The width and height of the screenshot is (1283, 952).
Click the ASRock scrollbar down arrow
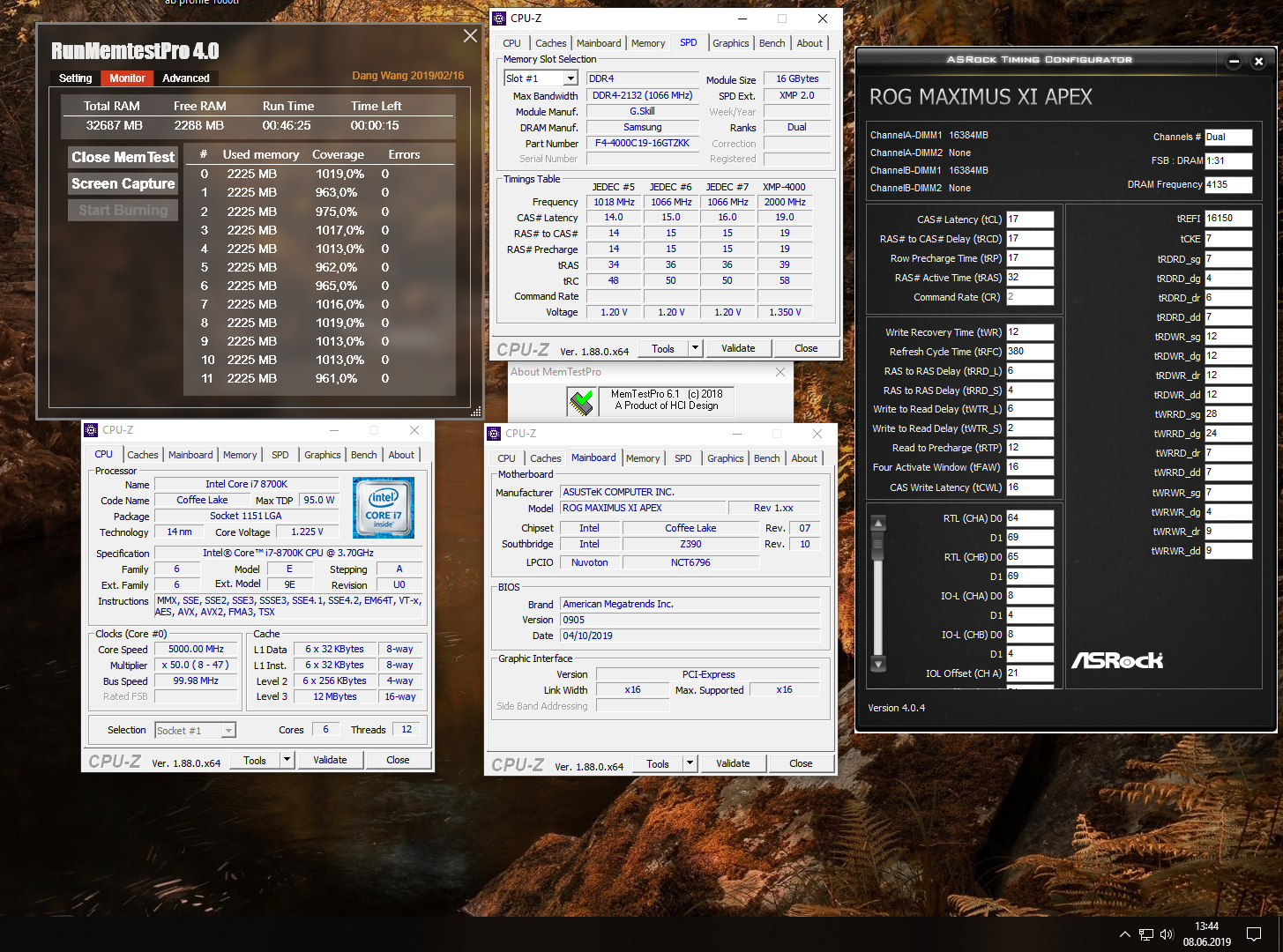(x=877, y=664)
